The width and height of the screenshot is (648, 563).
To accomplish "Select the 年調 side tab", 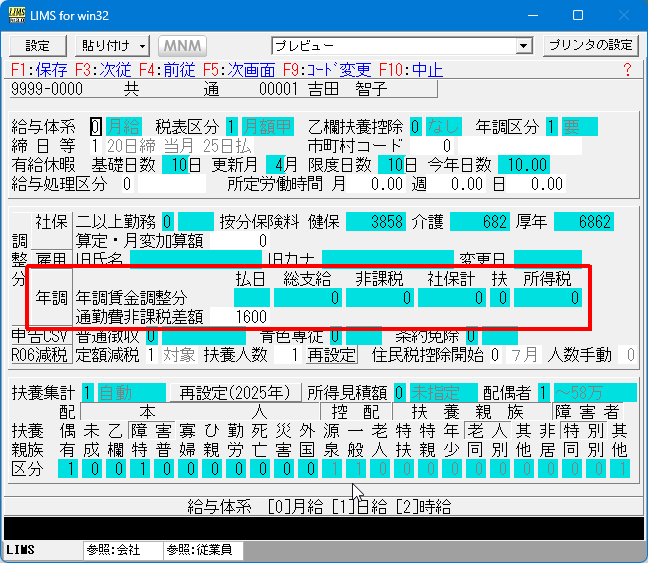I will tap(51, 297).
